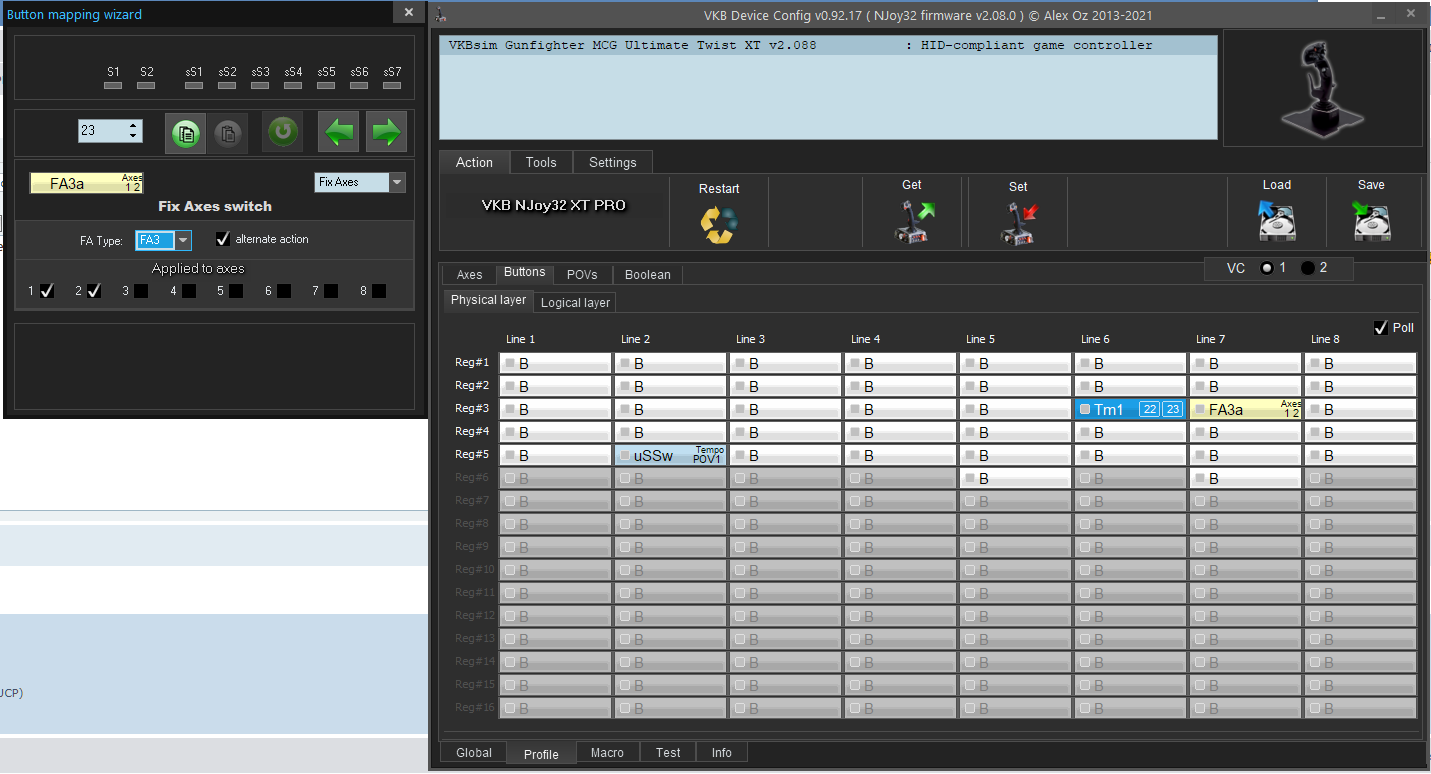The height and width of the screenshot is (774, 1431).
Task: Toggle the alternate action checkbox
Action: (x=223, y=239)
